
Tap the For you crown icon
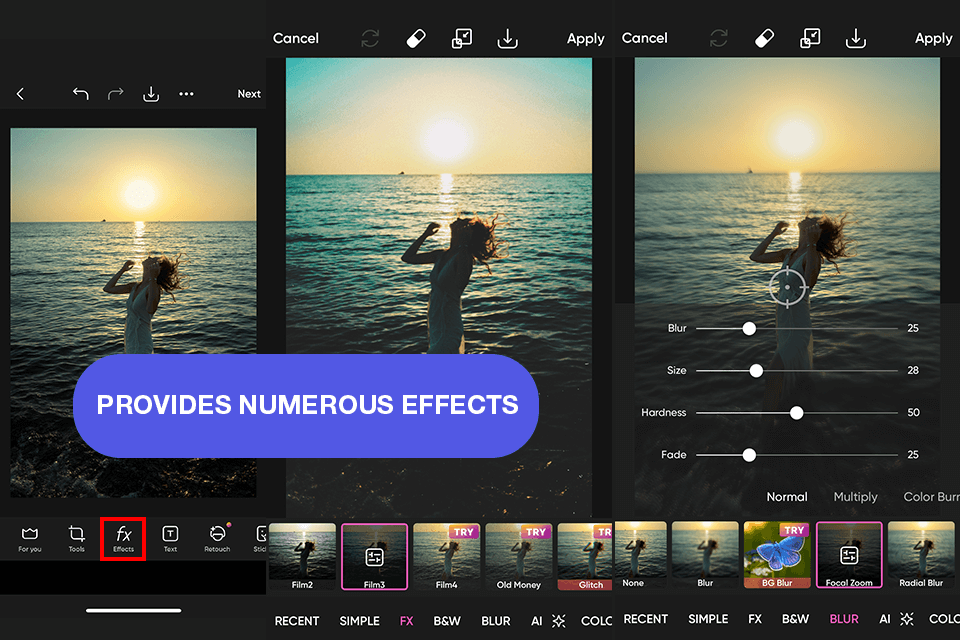tap(30, 538)
